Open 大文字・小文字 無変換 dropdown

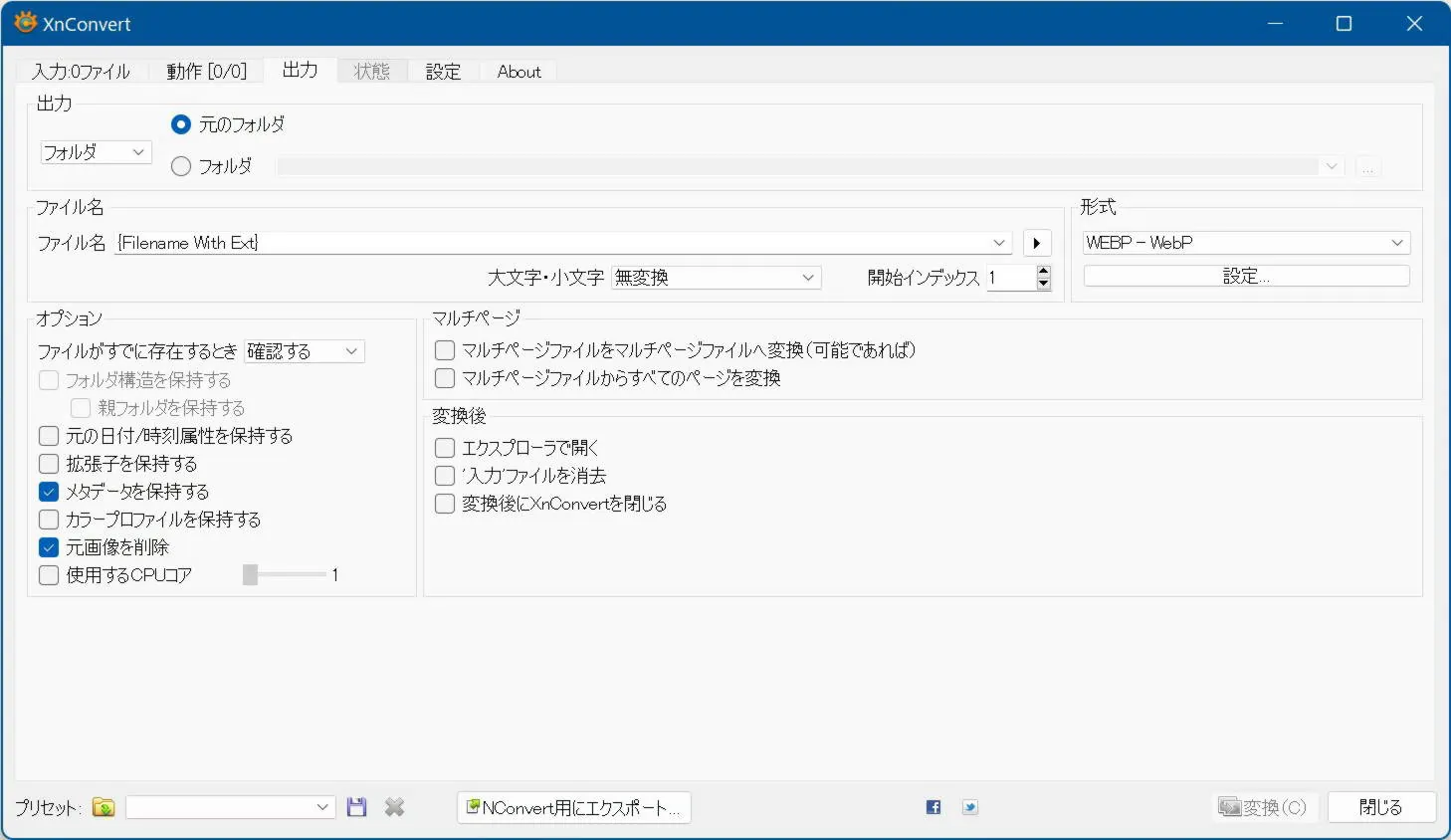[717, 278]
